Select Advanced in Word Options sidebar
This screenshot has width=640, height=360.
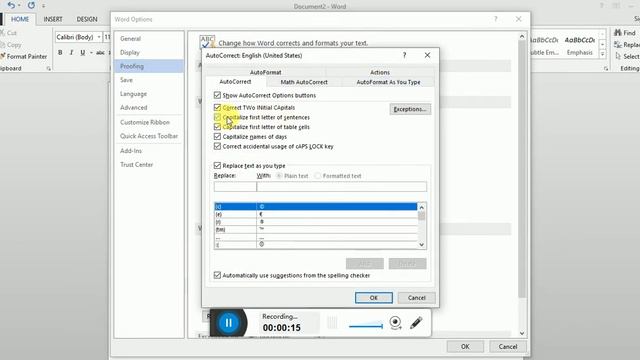pyautogui.click(x=149, y=107)
